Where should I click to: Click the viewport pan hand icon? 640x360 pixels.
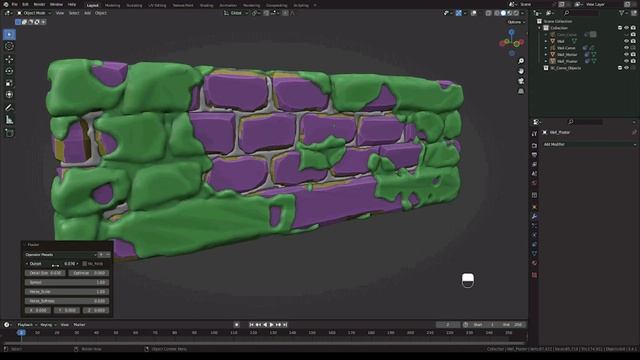click(x=521, y=71)
